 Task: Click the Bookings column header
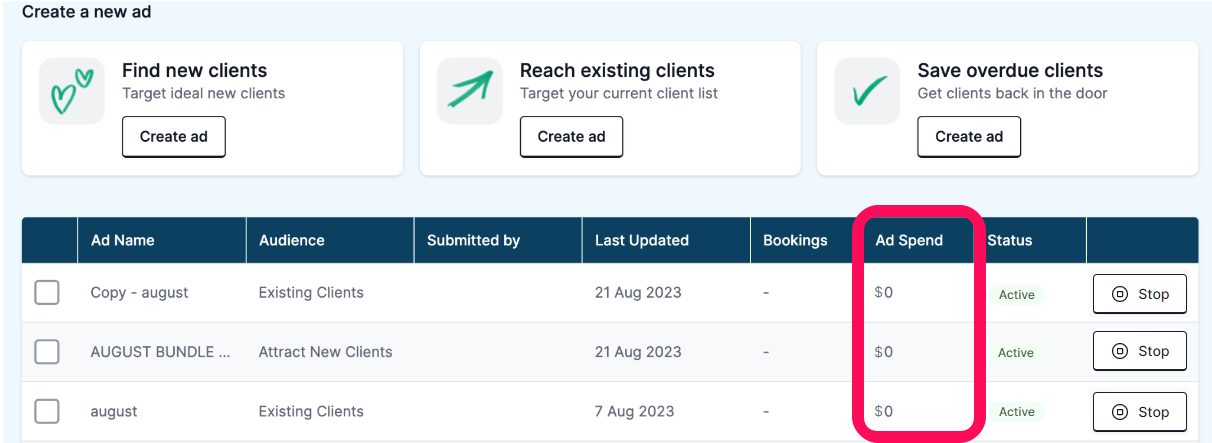pos(795,240)
